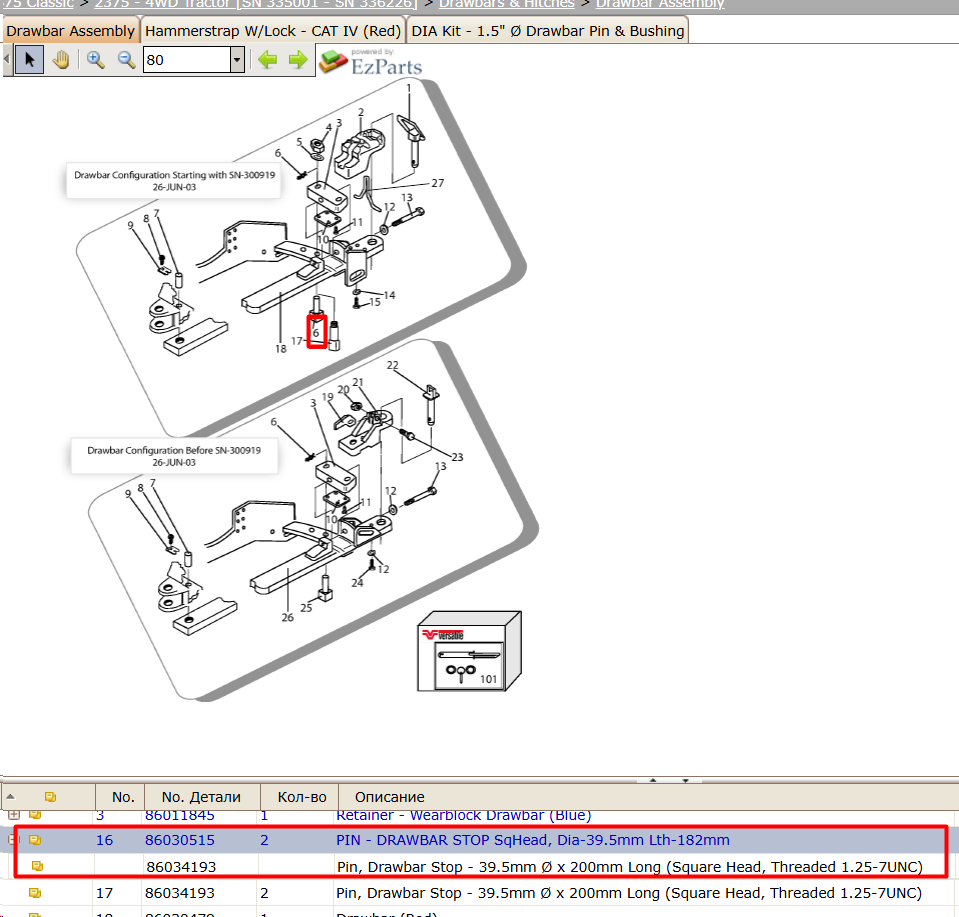This screenshot has height=917, width=959.
Task: Click 'Drawbar Configuration Starting with SN-300919' label
Action: point(174,180)
